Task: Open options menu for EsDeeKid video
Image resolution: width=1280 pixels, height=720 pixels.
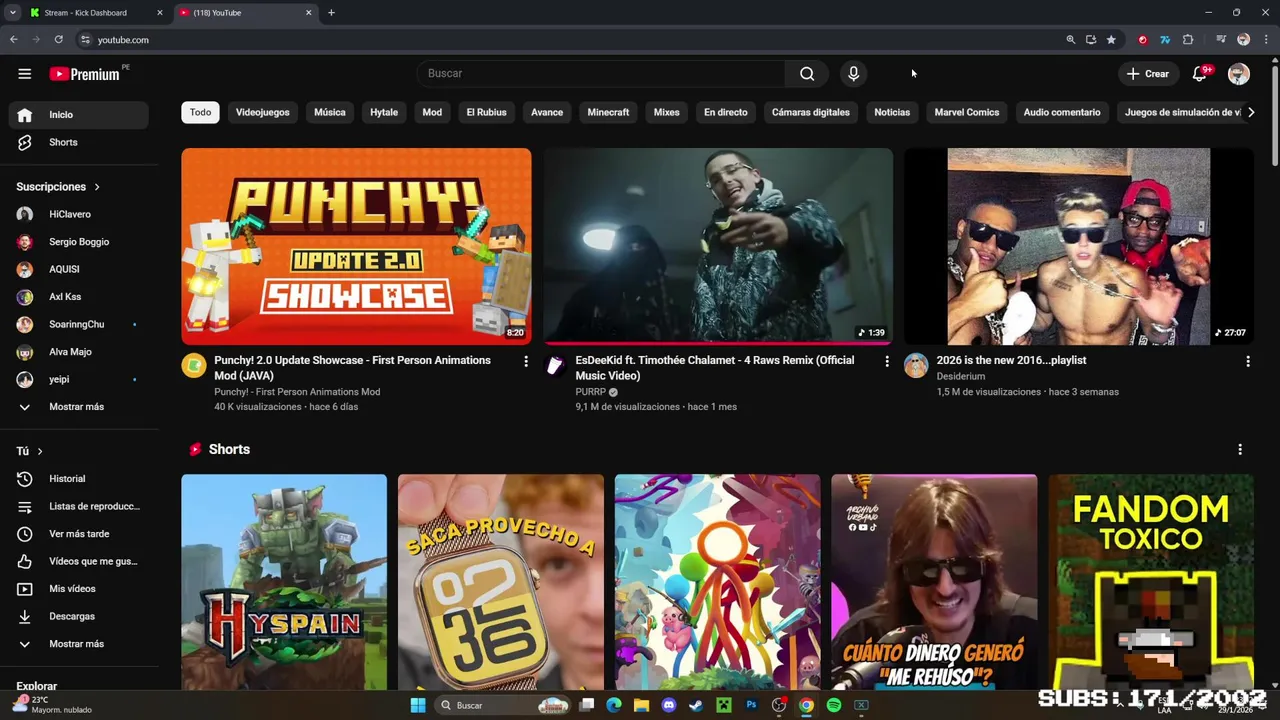Action: 886,361
